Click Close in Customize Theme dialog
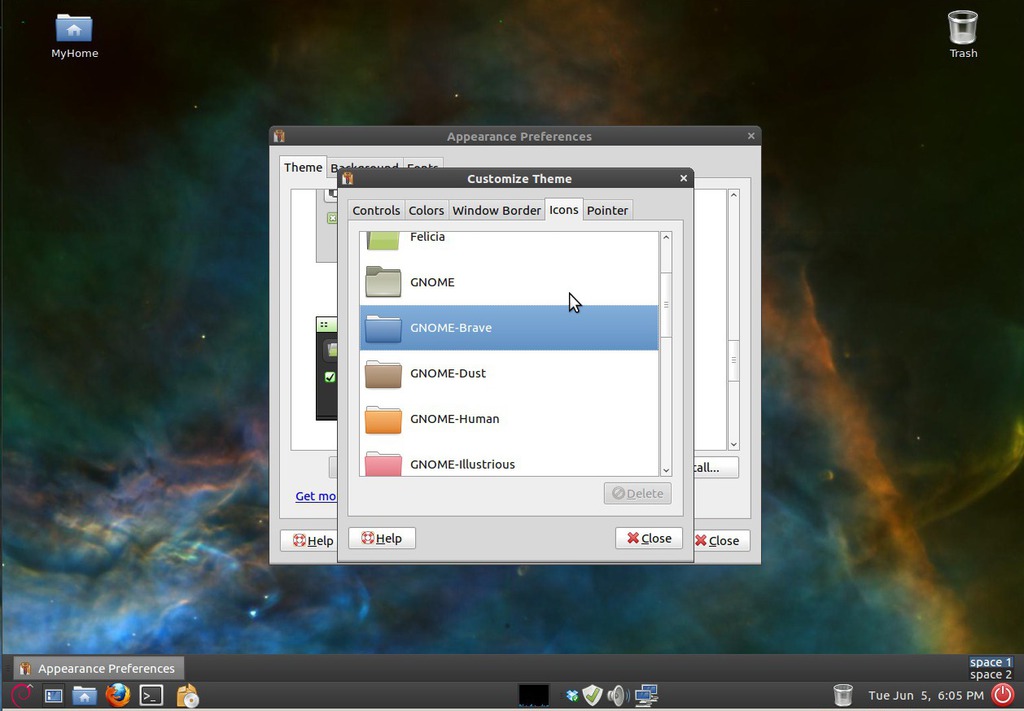This screenshot has width=1024, height=711. click(648, 538)
